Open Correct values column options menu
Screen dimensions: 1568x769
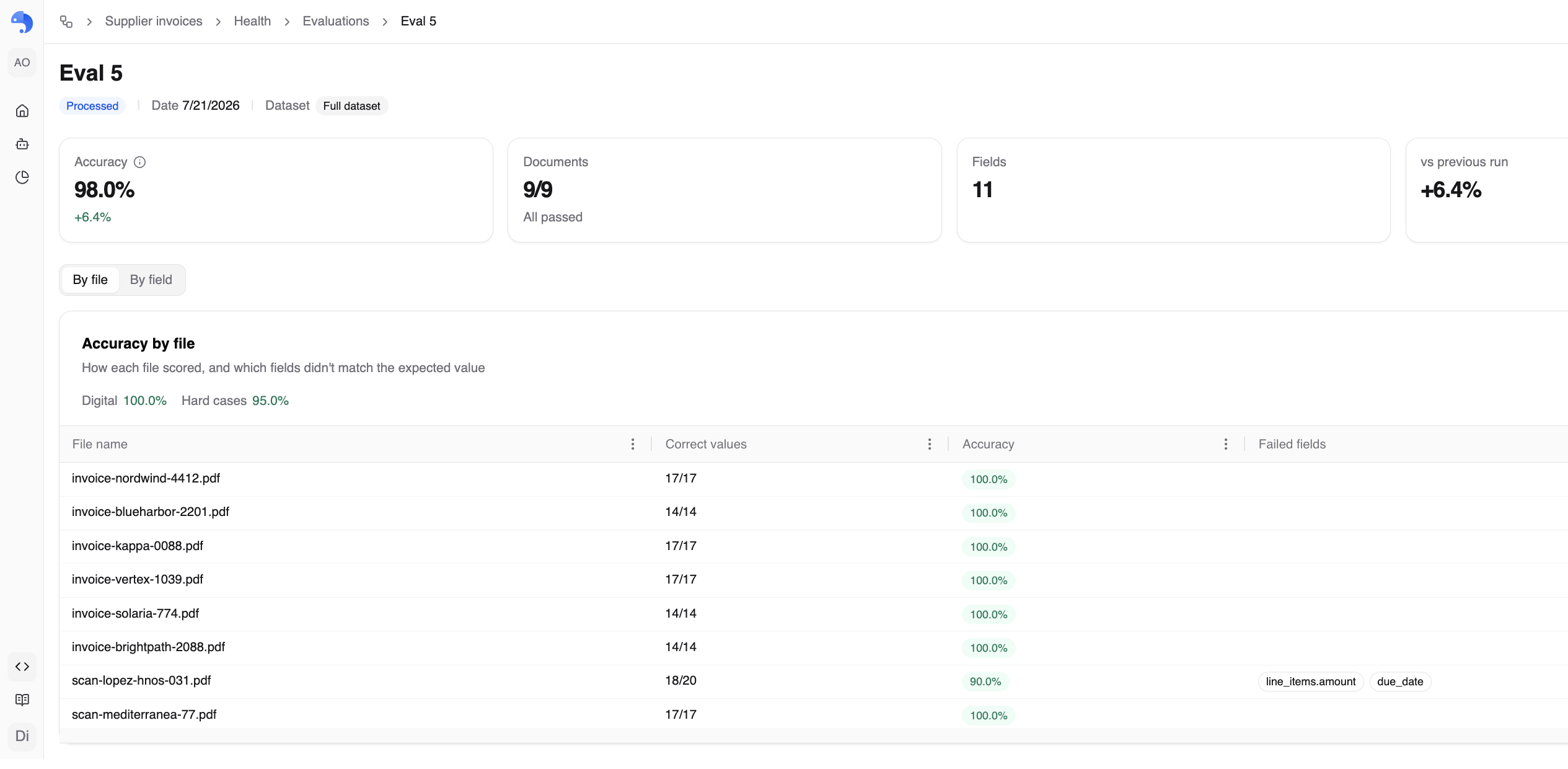pyautogui.click(x=929, y=444)
